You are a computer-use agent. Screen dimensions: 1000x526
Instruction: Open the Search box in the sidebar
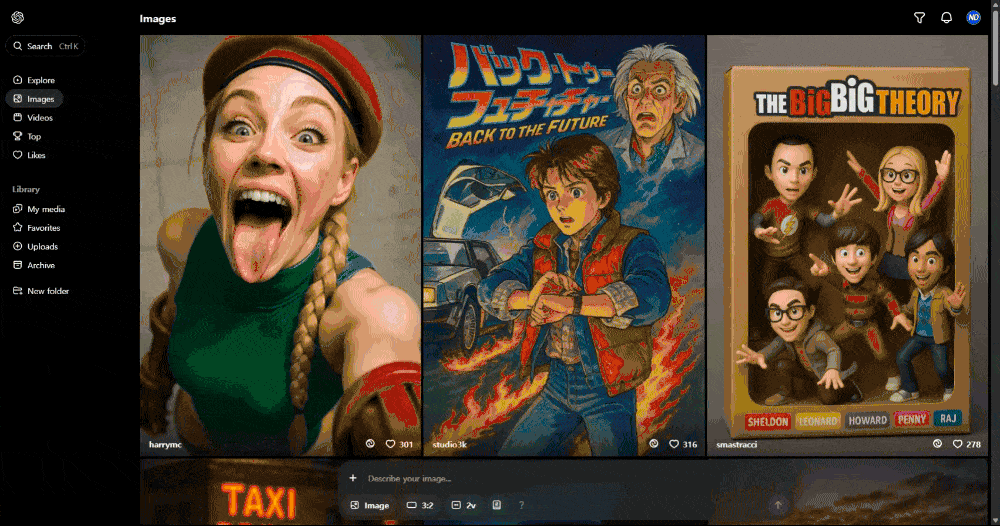(x=45, y=46)
